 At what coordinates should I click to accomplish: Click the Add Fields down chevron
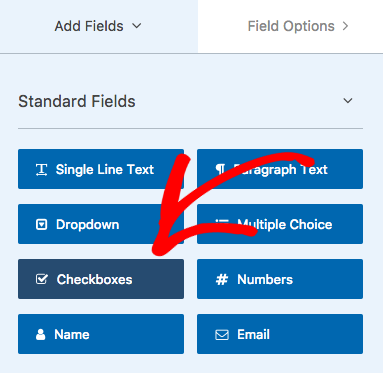(137, 26)
